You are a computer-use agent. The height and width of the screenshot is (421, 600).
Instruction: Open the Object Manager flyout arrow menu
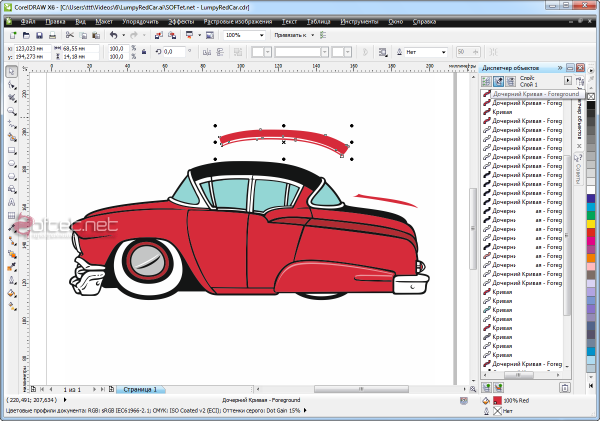point(568,80)
